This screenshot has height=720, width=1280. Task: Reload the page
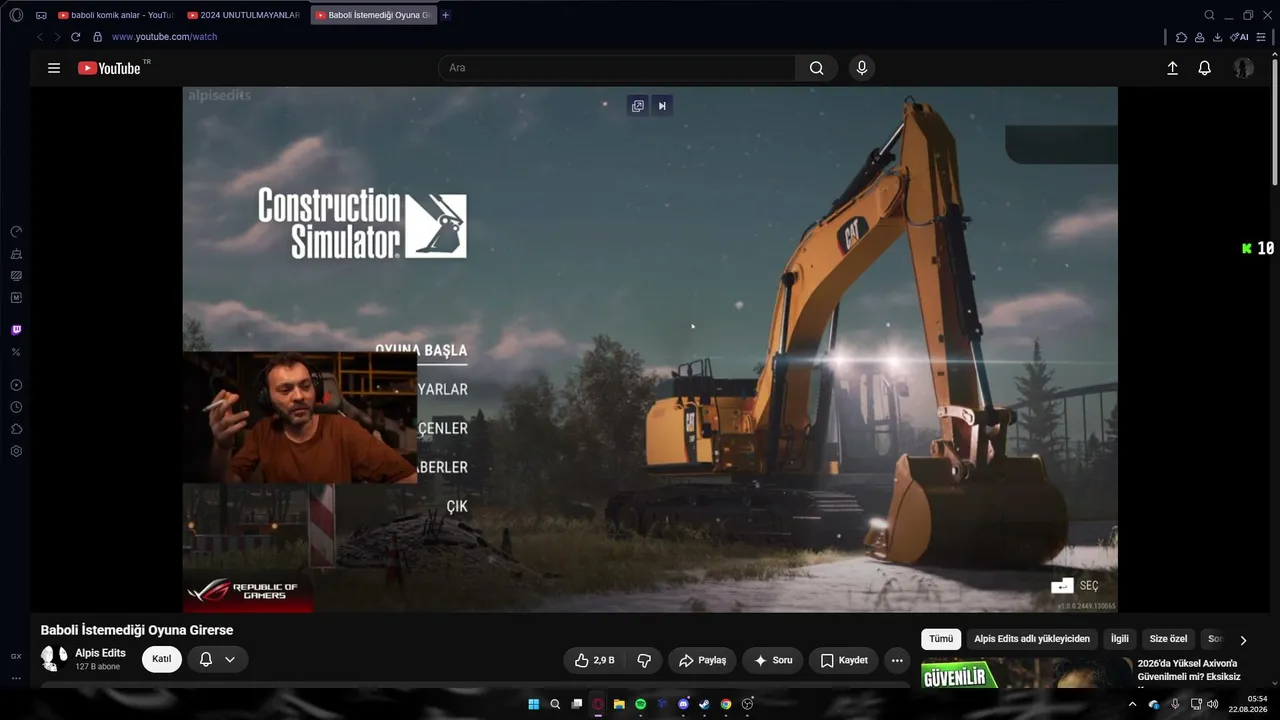tap(75, 37)
